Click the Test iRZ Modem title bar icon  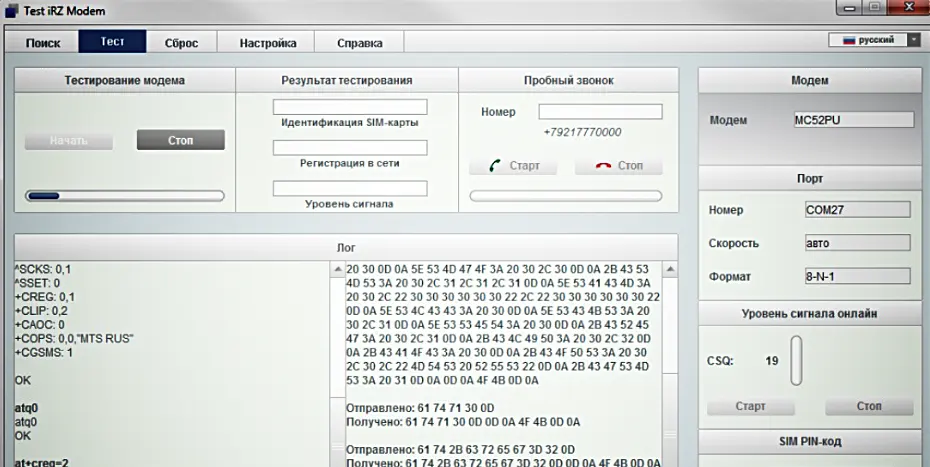[x=11, y=11]
